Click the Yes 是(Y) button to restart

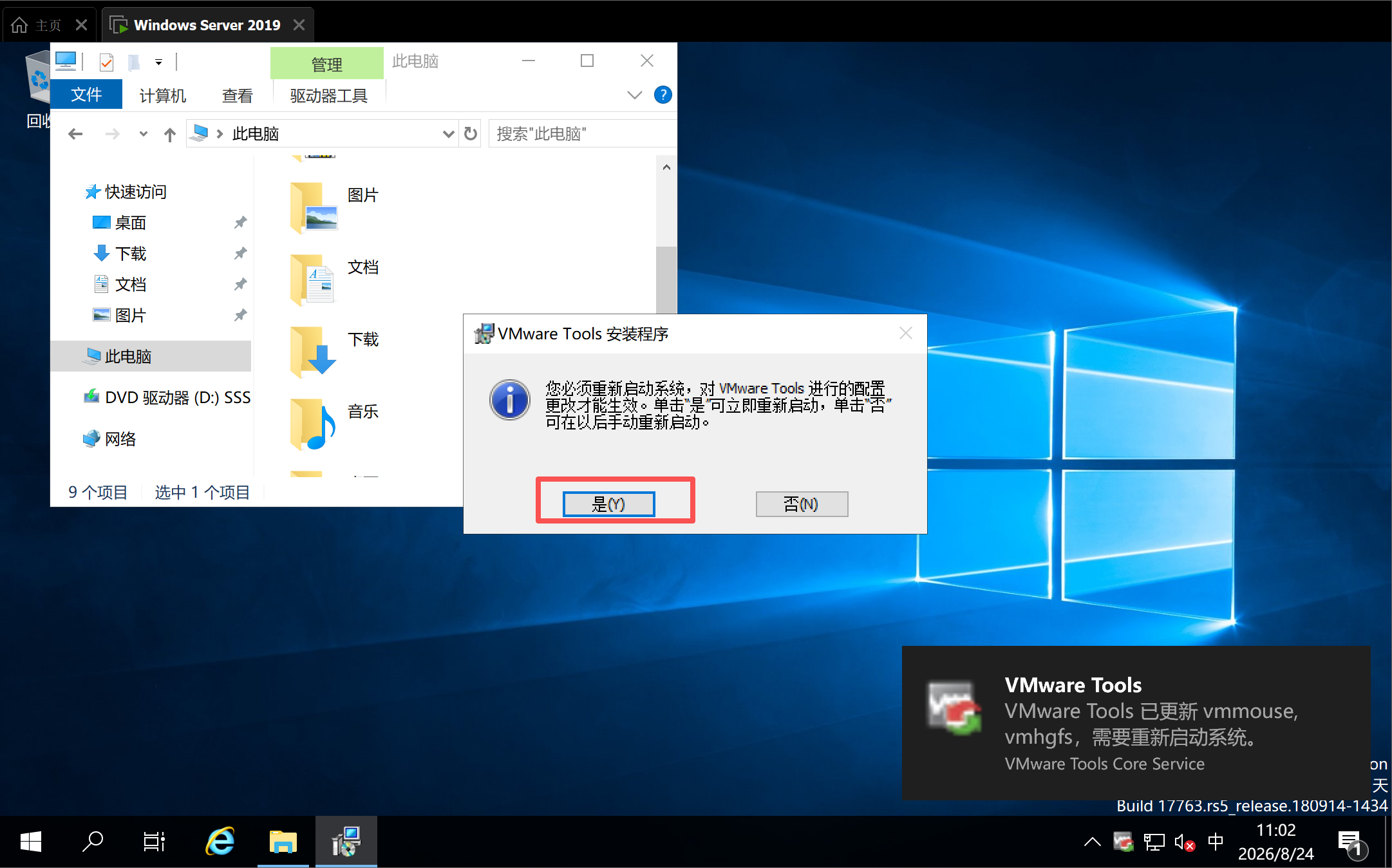(608, 504)
